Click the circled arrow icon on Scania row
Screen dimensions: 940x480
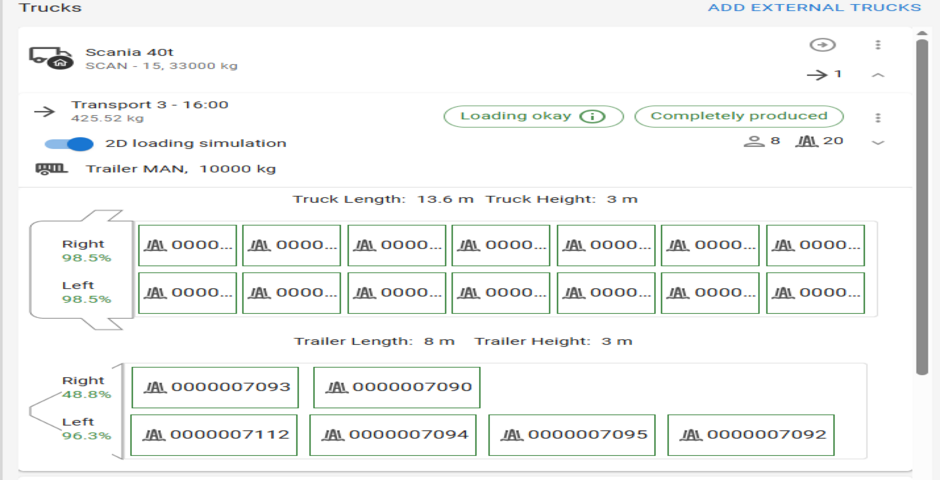coord(822,45)
